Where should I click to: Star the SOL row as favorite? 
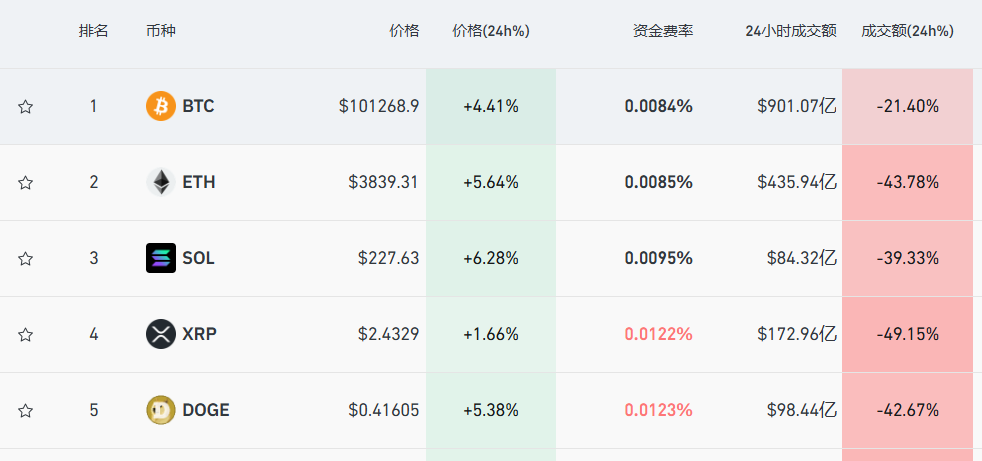[26, 259]
